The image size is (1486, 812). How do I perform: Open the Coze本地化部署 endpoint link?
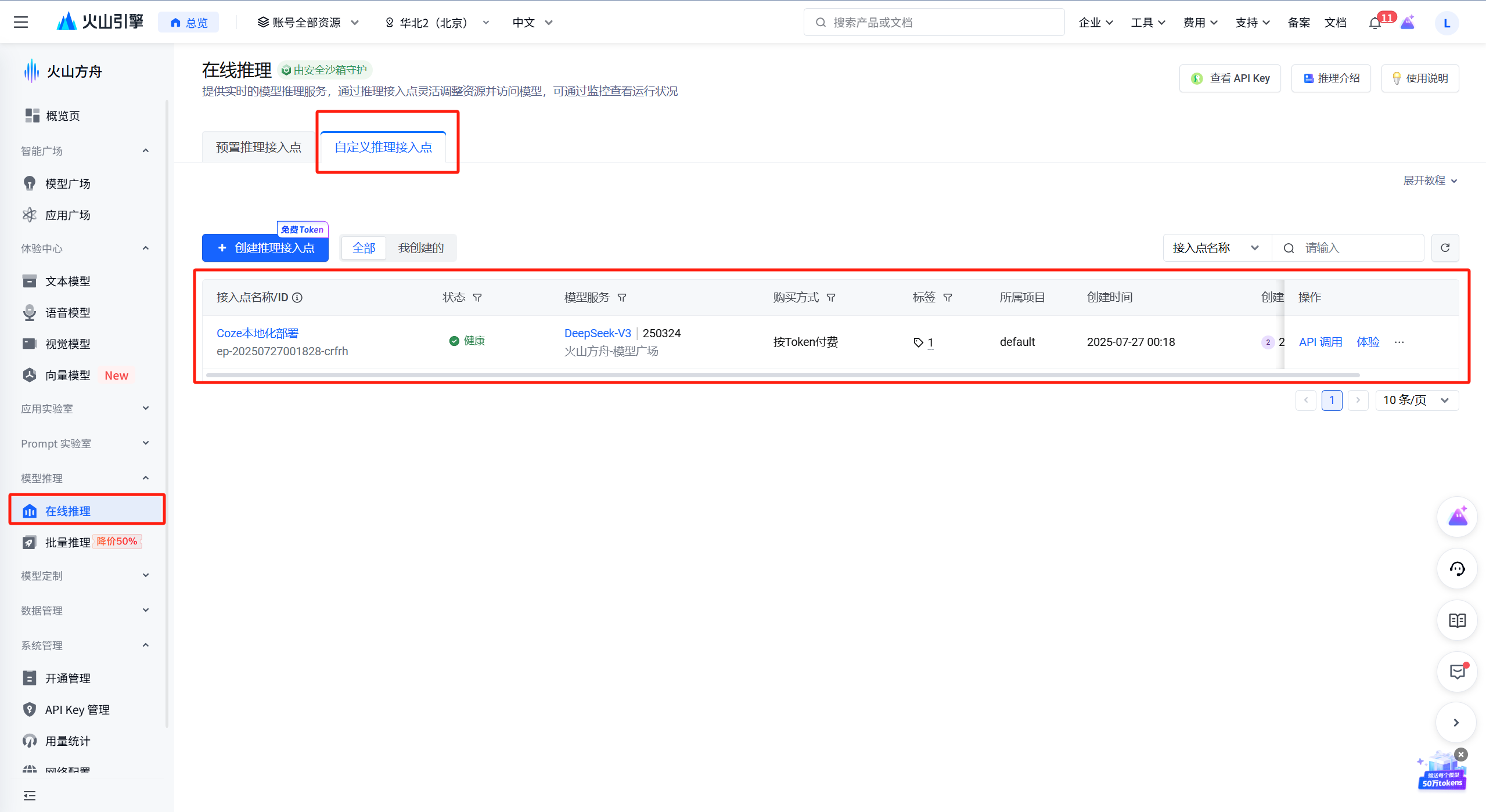click(257, 333)
